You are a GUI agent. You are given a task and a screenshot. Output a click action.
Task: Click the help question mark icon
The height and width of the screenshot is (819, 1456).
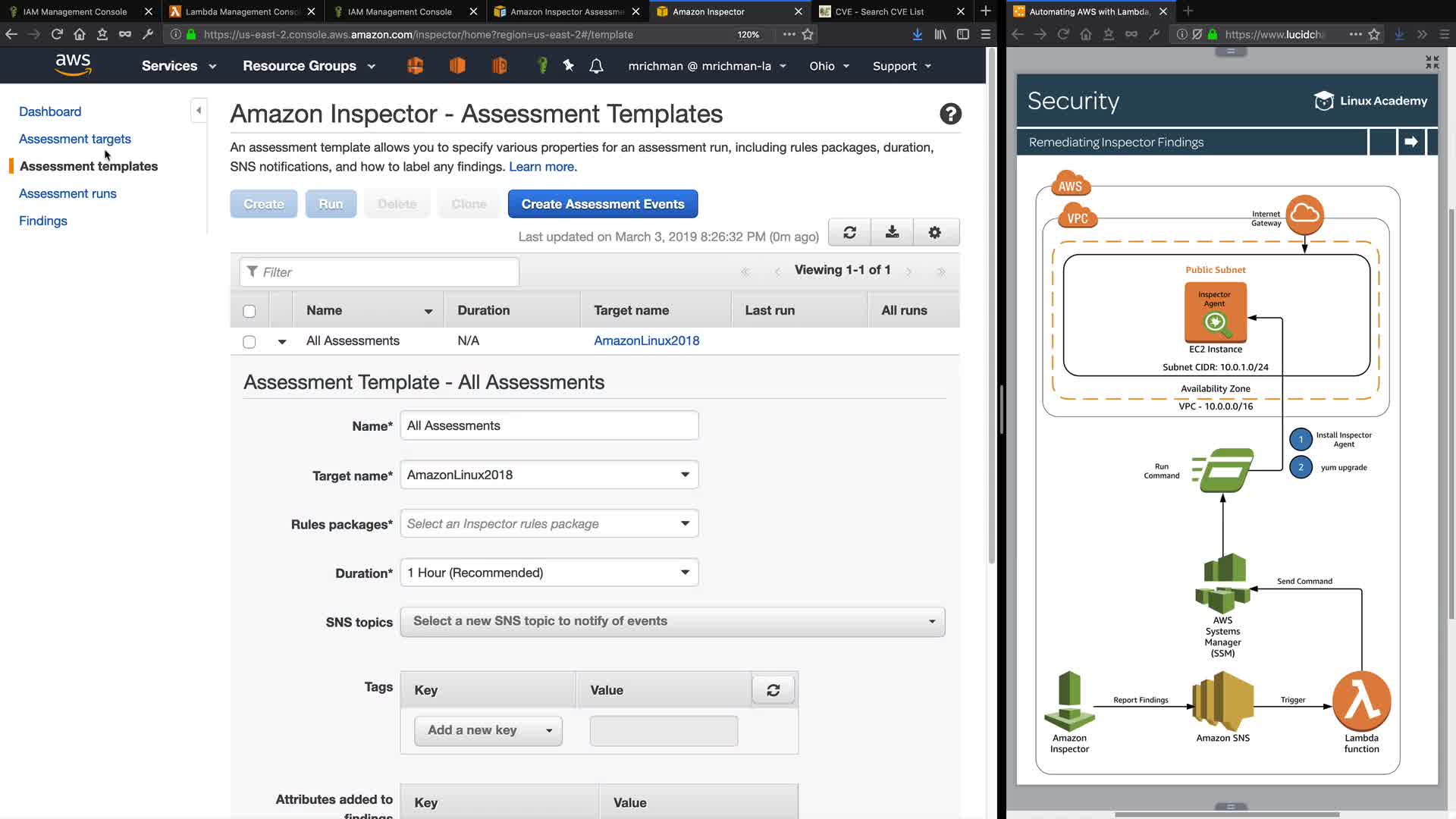click(950, 114)
